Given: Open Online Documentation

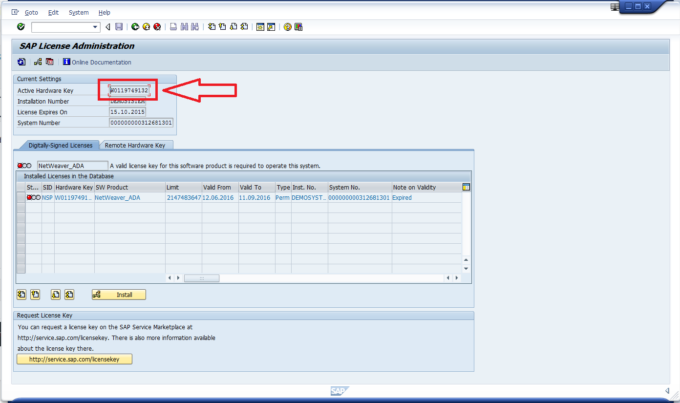Looking at the screenshot, I should click(x=100, y=62).
